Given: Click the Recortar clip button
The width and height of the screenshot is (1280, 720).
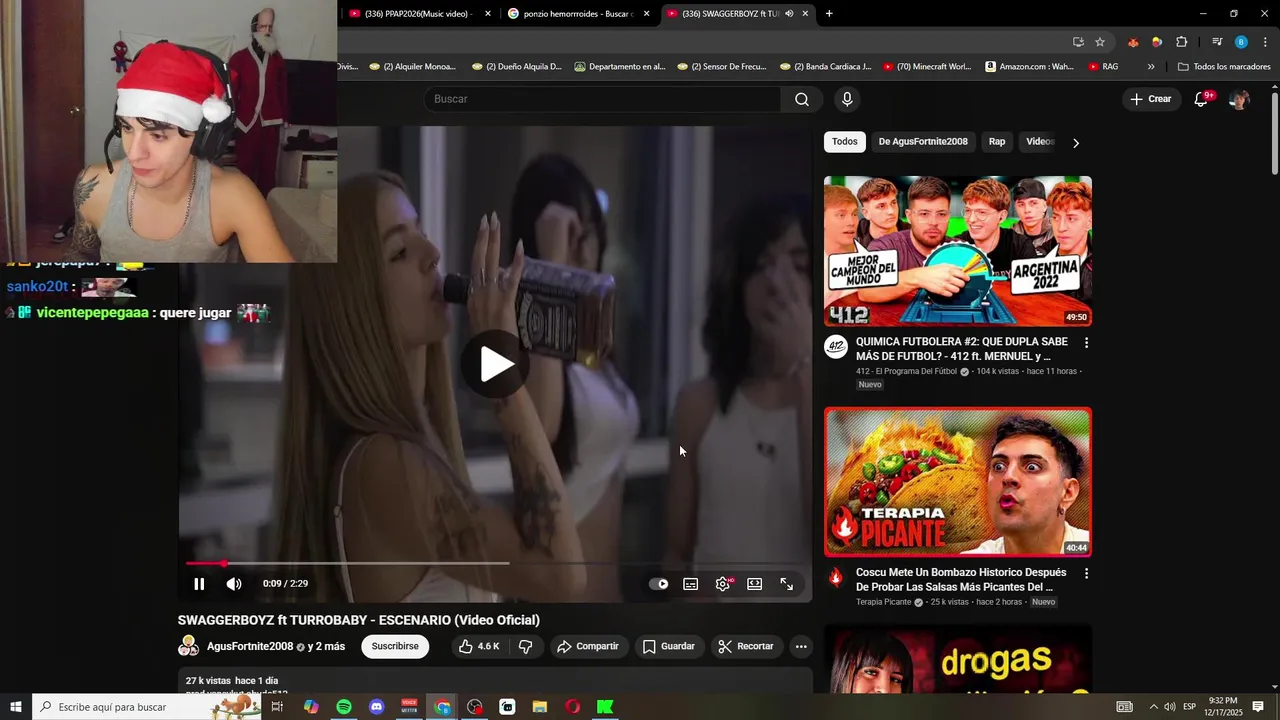Looking at the screenshot, I should pos(746,646).
